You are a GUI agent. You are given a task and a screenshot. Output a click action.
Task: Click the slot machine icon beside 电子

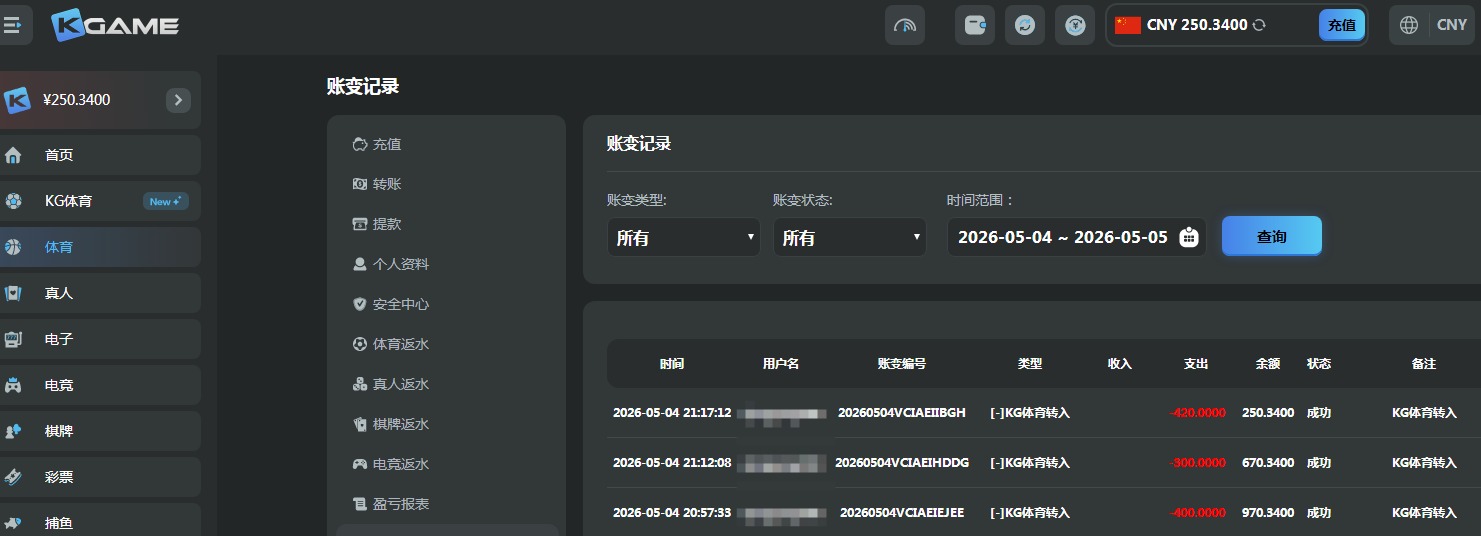pyautogui.click(x=13, y=339)
